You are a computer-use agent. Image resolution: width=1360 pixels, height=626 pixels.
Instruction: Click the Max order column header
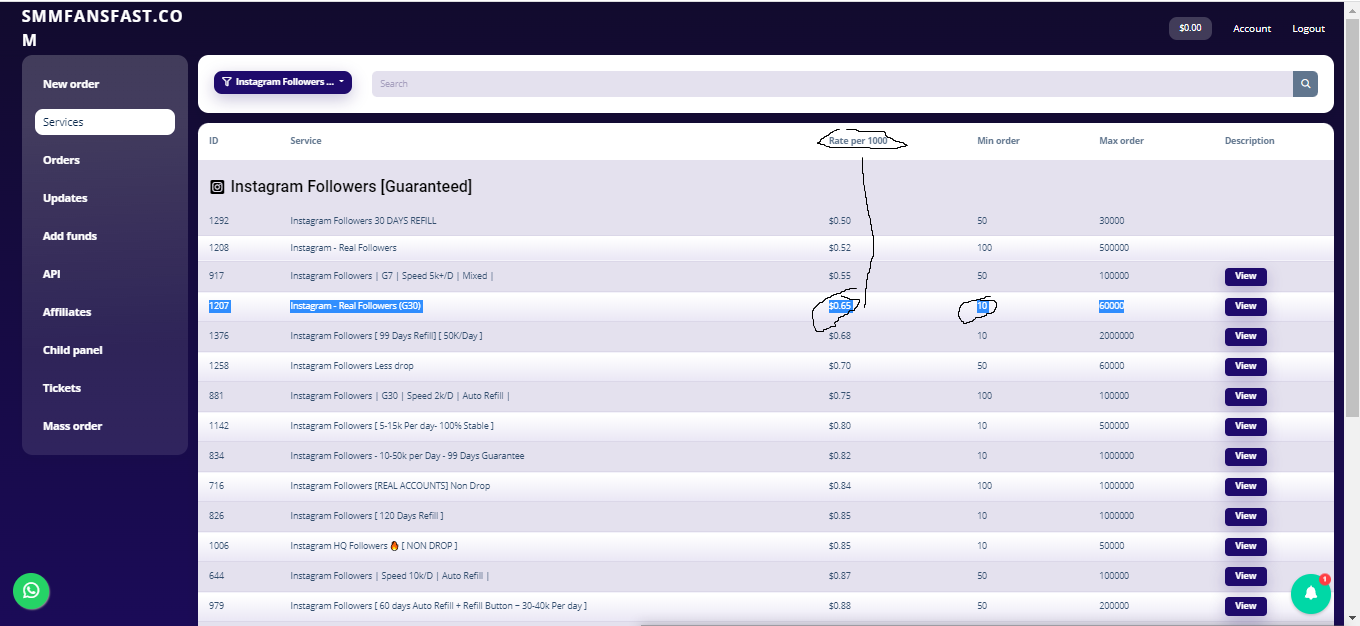[1121, 141]
